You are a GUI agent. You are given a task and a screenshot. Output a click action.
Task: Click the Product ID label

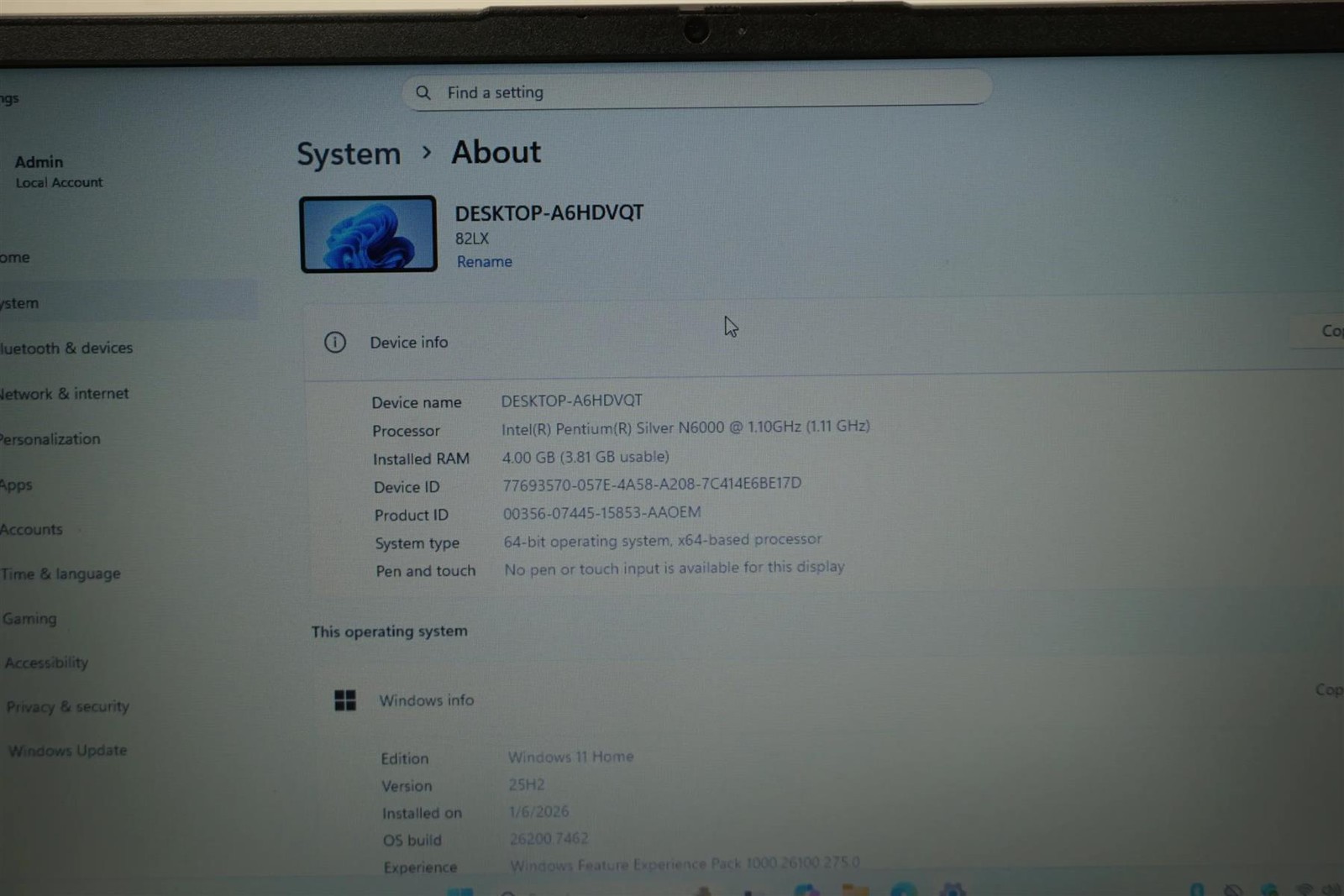tap(412, 515)
